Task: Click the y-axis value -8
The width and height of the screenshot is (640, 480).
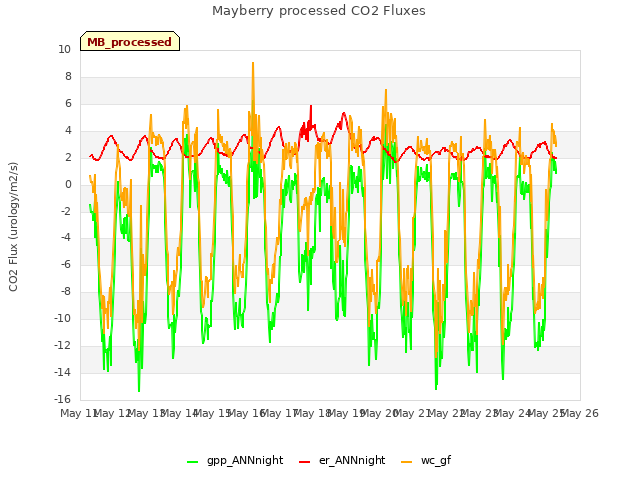Action: click(x=66, y=291)
